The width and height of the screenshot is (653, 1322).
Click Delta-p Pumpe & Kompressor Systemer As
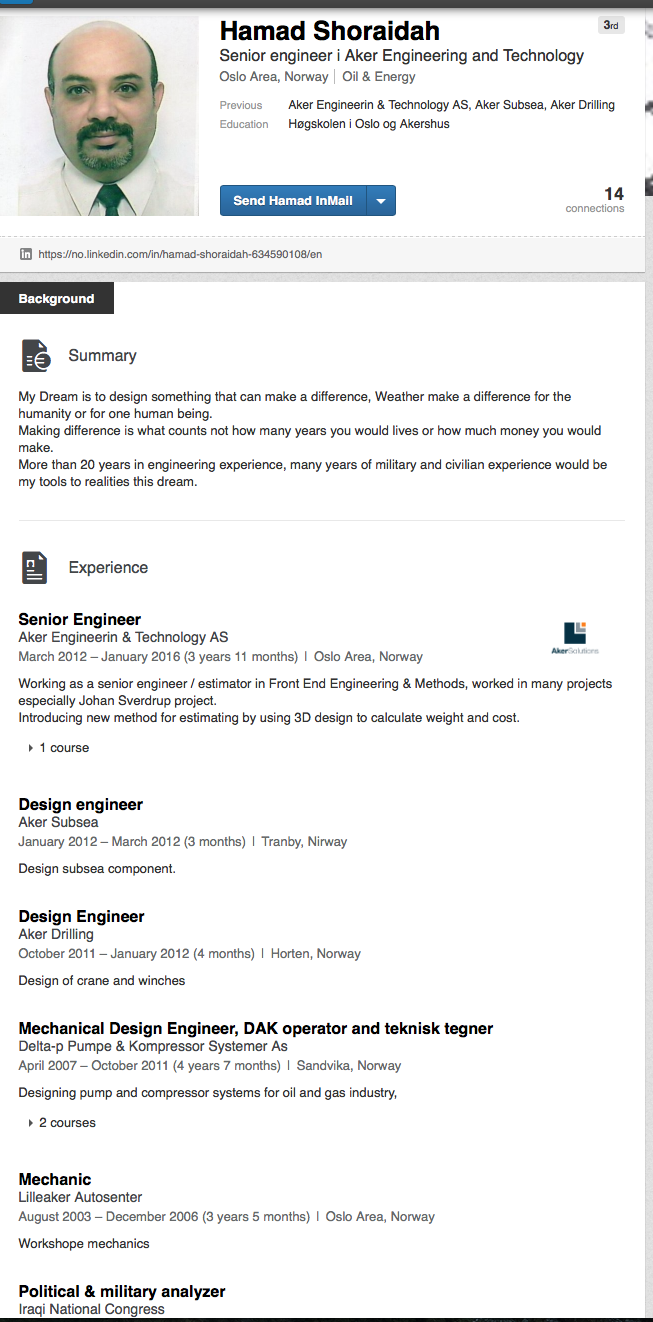(153, 1046)
